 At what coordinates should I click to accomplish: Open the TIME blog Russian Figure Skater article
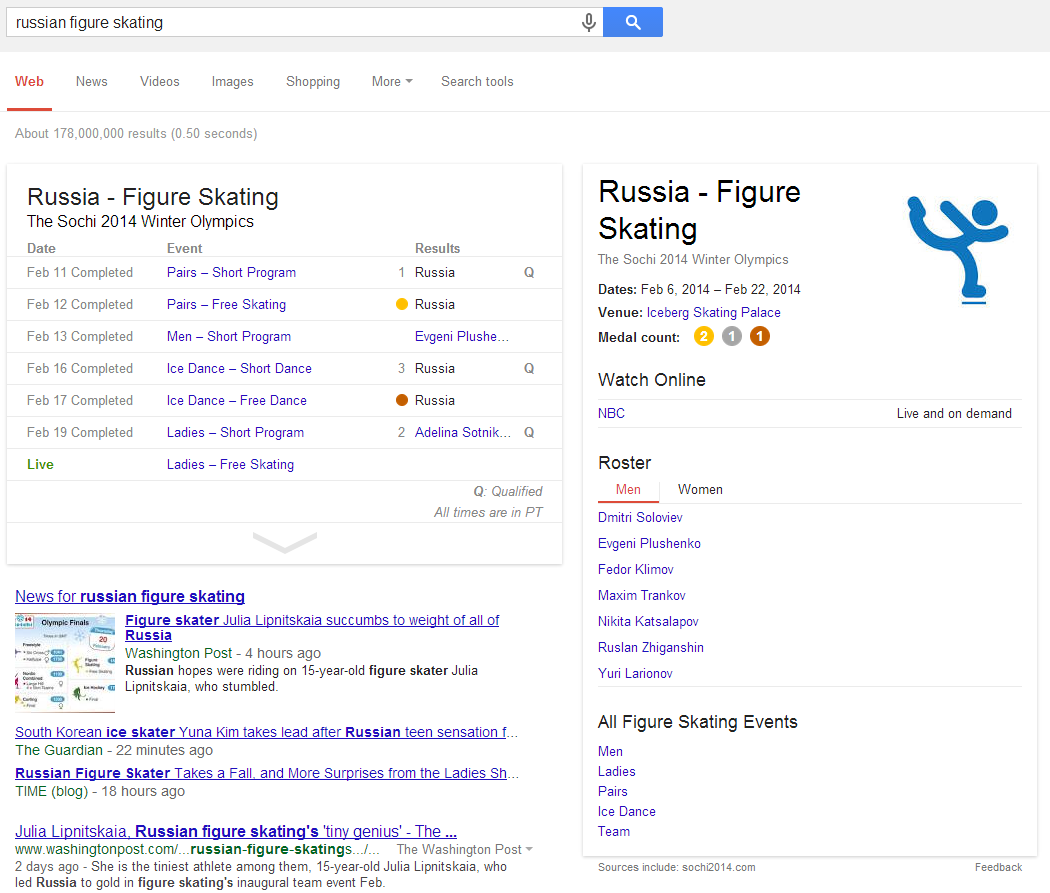[x=267, y=773]
